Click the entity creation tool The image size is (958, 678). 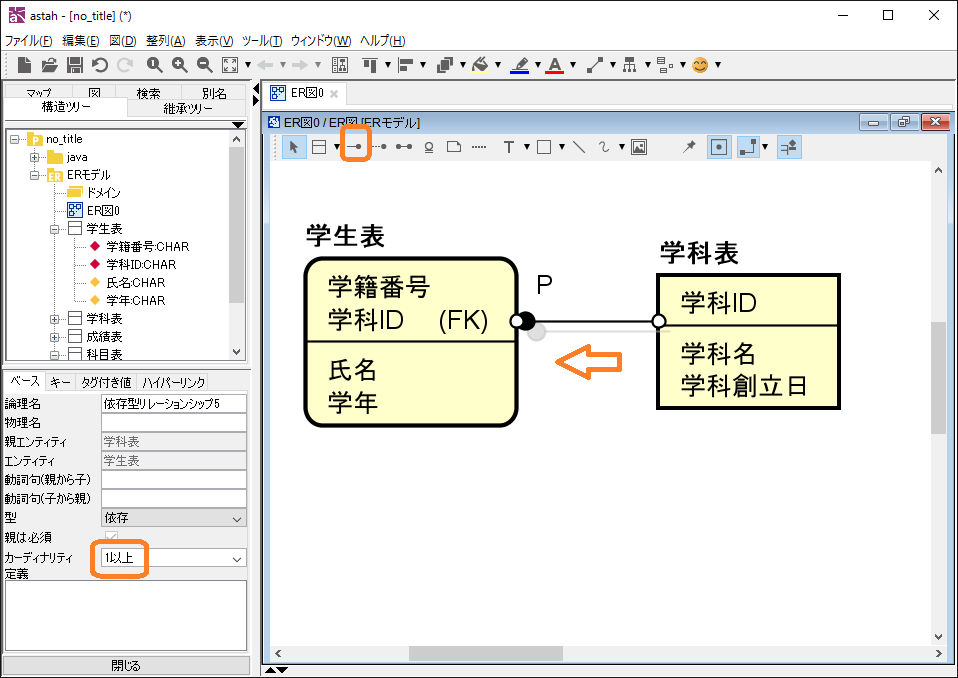pos(319,147)
